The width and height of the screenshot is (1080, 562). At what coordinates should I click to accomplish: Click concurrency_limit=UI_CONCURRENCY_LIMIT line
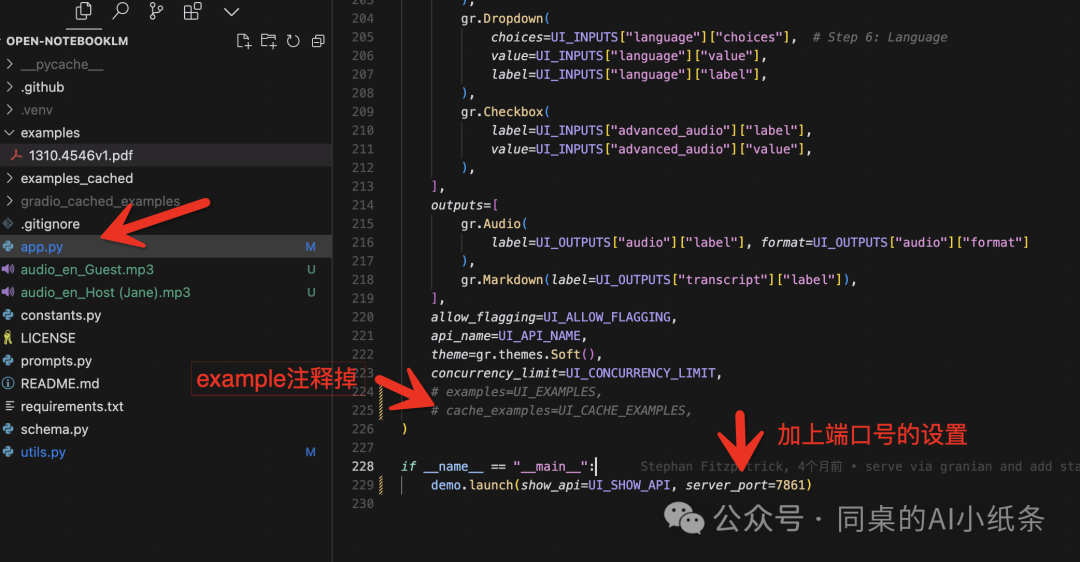576,373
